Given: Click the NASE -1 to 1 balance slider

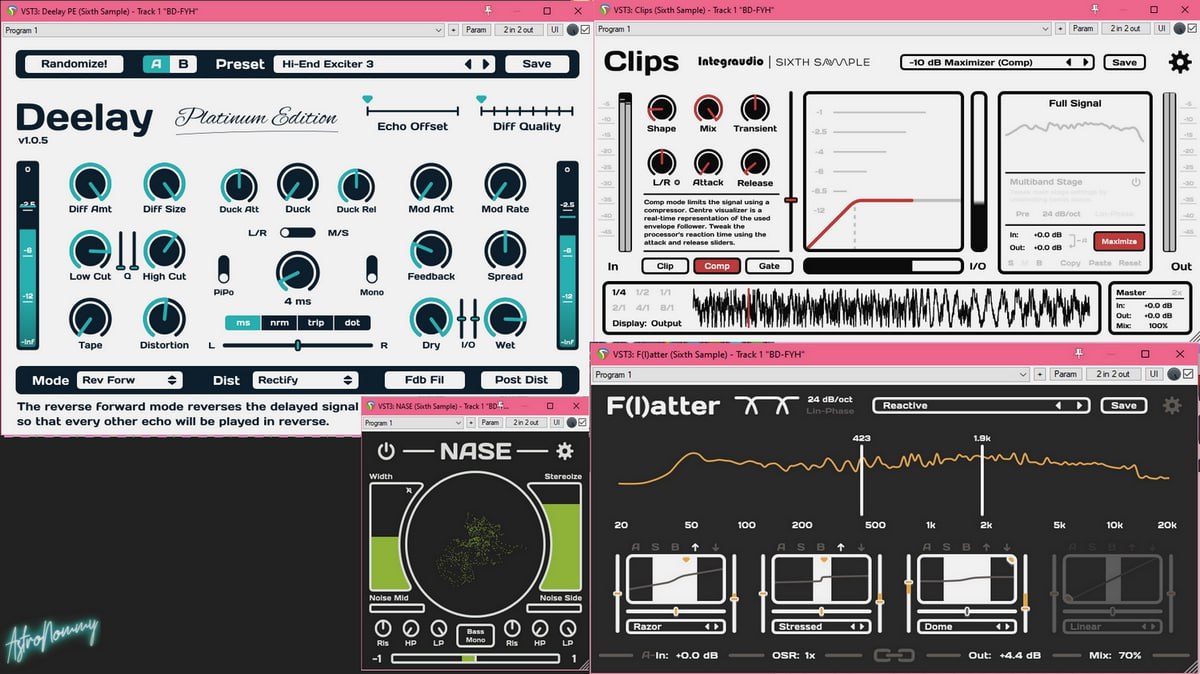Looking at the screenshot, I should coord(476,658).
